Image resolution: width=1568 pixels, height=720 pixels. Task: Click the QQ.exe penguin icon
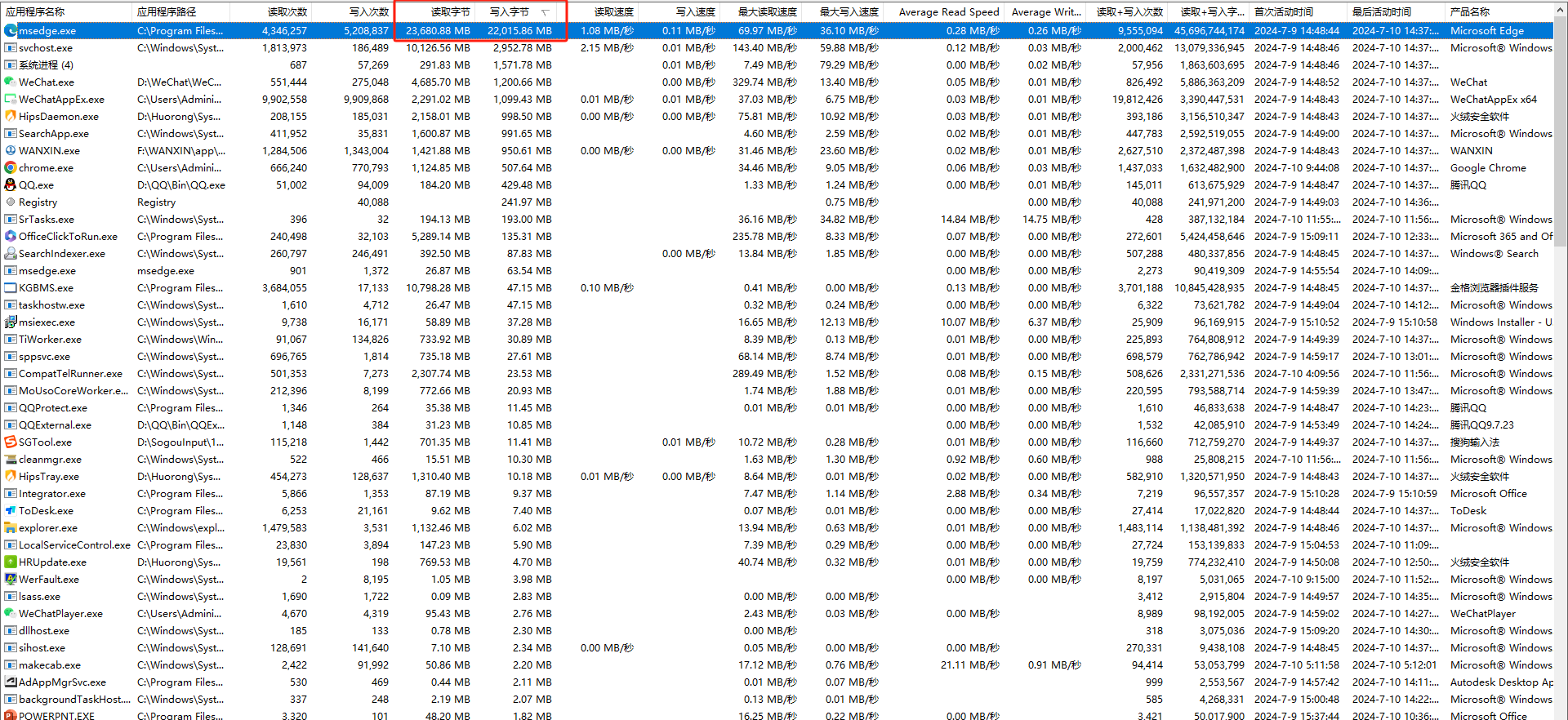pyautogui.click(x=11, y=184)
